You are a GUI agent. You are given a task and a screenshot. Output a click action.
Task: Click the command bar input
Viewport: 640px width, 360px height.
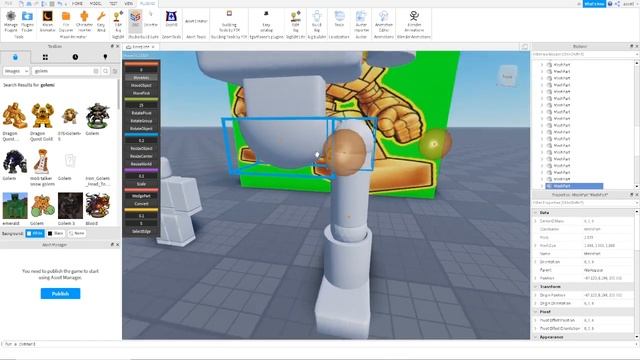point(318,344)
